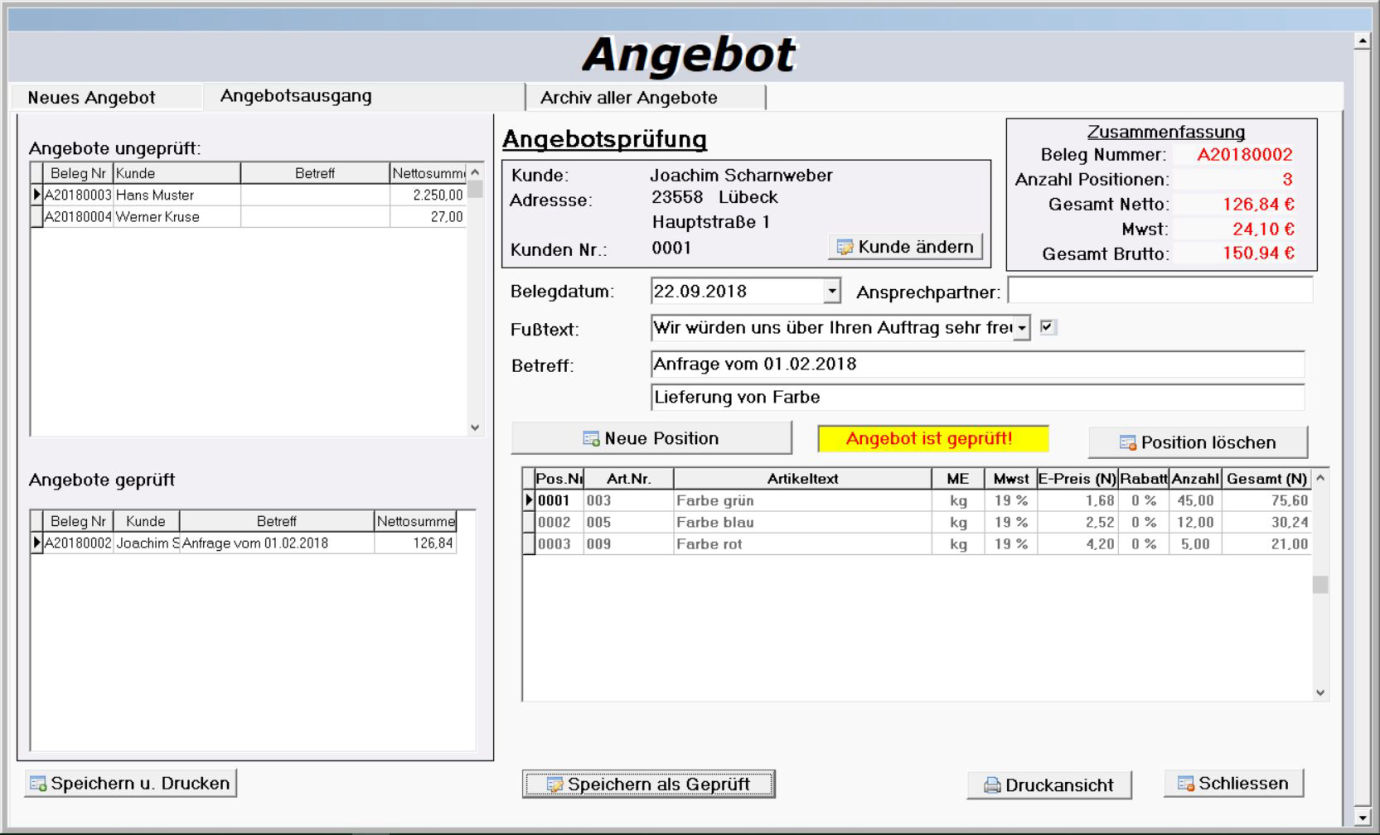The height and width of the screenshot is (835, 1380).
Task: Click the Ansprechpartner input field
Action: 1159,291
